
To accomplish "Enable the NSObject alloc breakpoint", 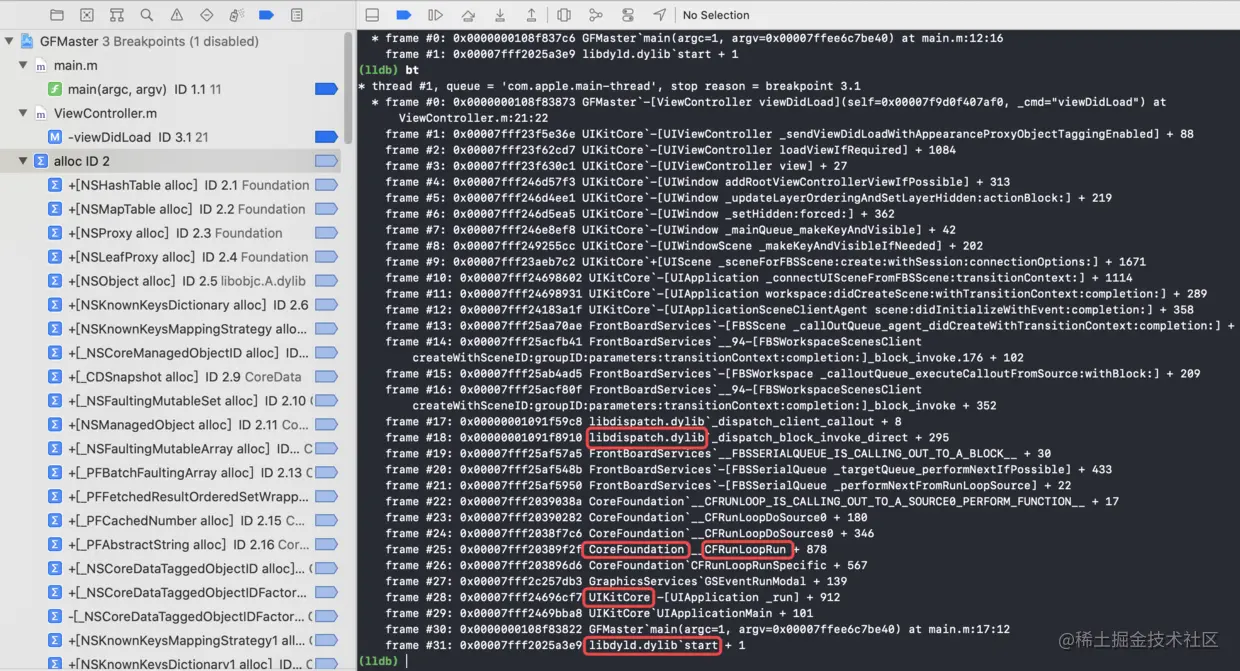I will coord(326,281).
